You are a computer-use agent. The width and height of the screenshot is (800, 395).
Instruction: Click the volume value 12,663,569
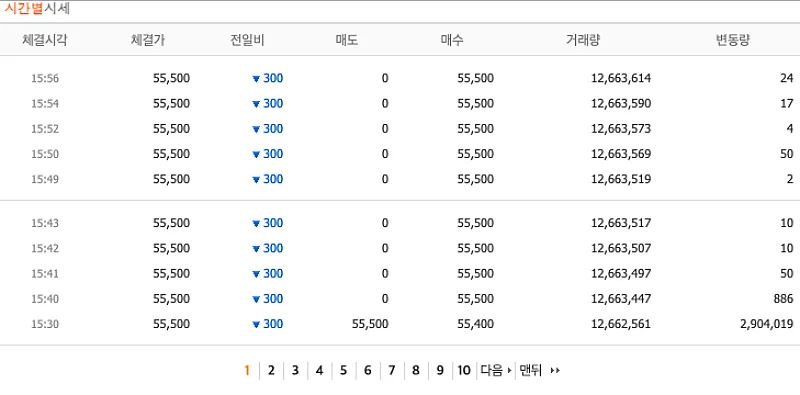coord(621,154)
